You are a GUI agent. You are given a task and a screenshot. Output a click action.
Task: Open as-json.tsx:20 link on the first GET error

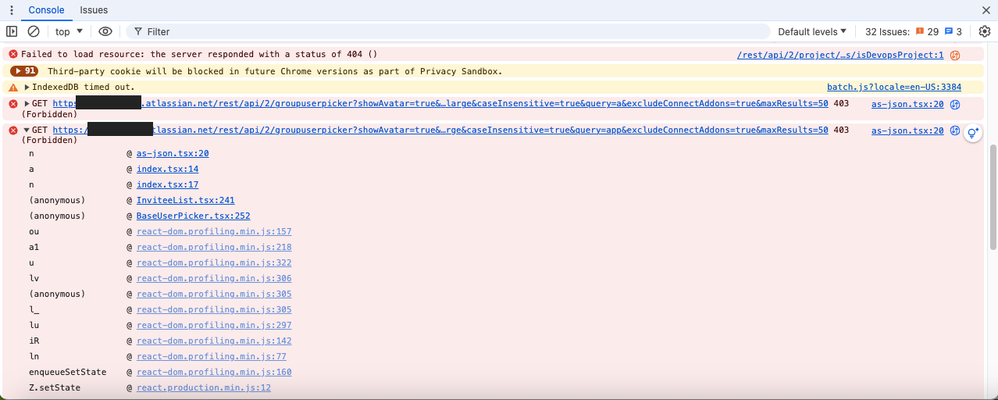[x=907, y=104]
